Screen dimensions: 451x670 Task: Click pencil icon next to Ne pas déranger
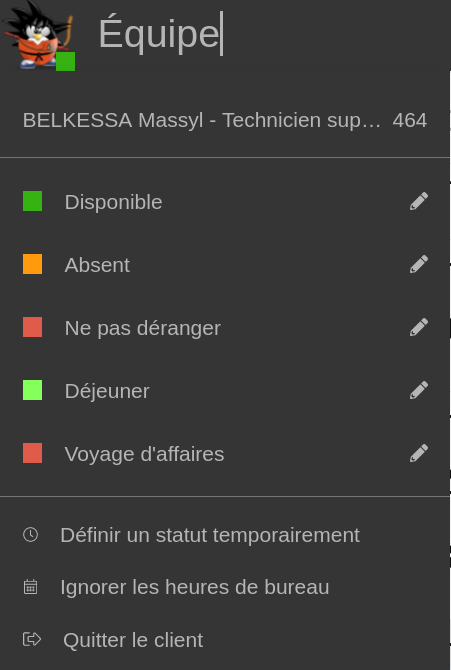pyautogui.click(x=419, y=327)
